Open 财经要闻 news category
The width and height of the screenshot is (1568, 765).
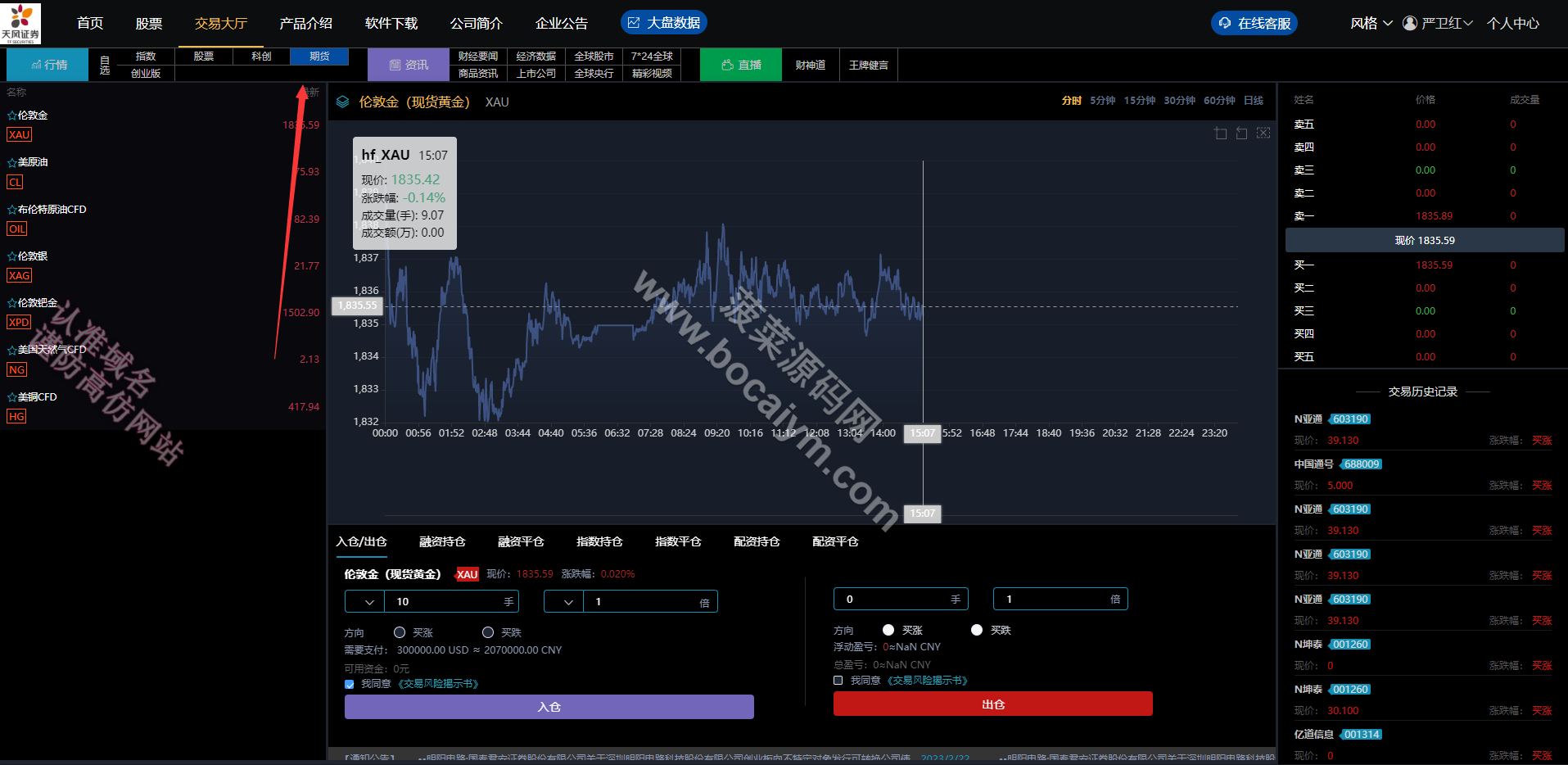478,57
